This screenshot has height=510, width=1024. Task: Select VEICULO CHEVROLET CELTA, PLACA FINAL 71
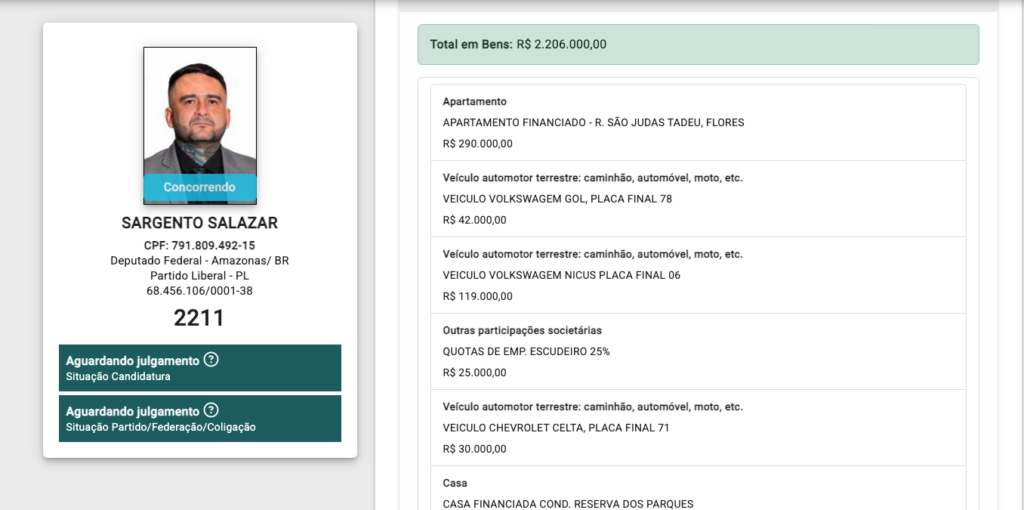(556, 428)
